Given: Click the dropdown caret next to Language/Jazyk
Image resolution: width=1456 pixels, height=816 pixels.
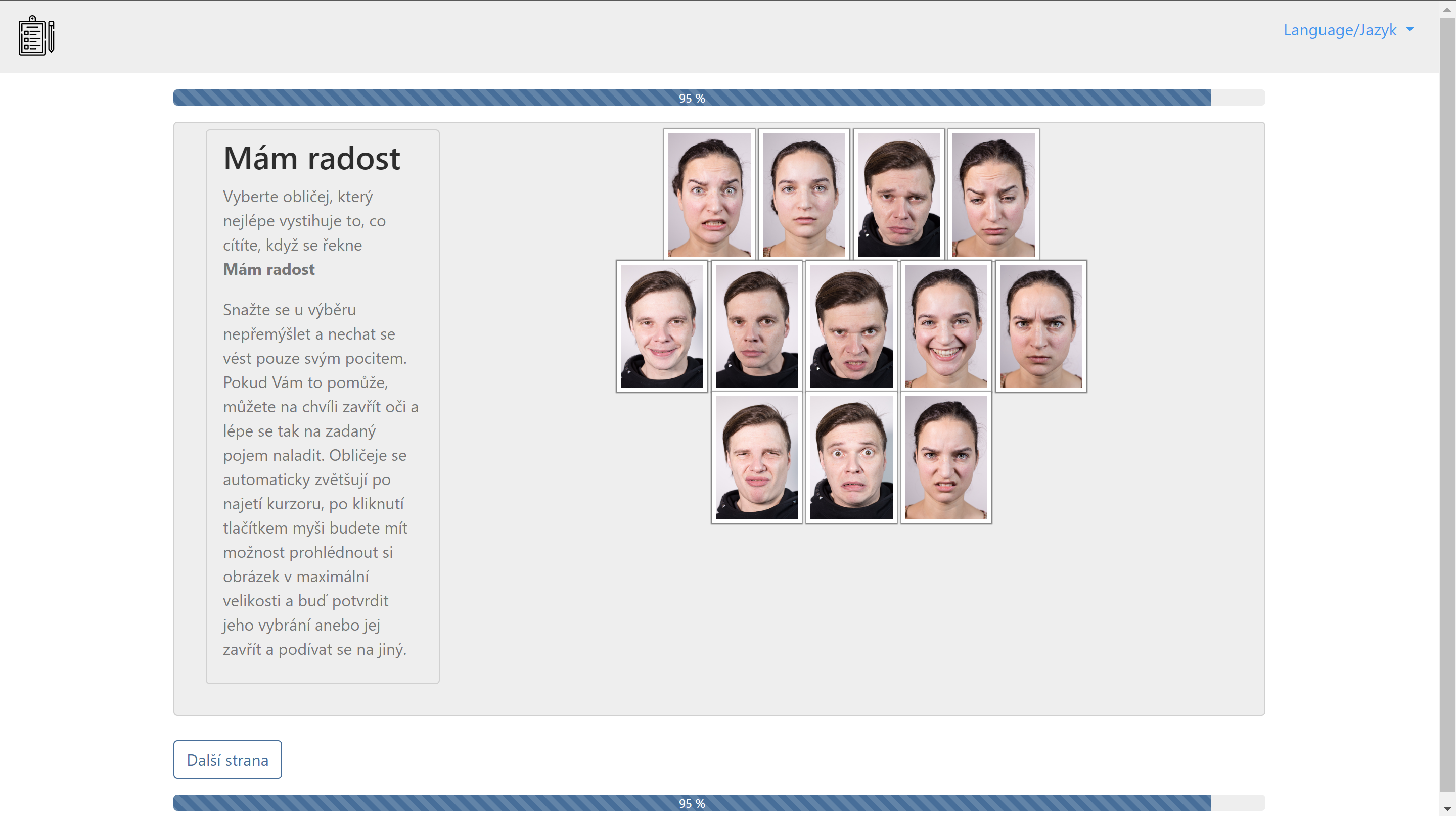Looking at the screenshot, I should coord(1409,29).
